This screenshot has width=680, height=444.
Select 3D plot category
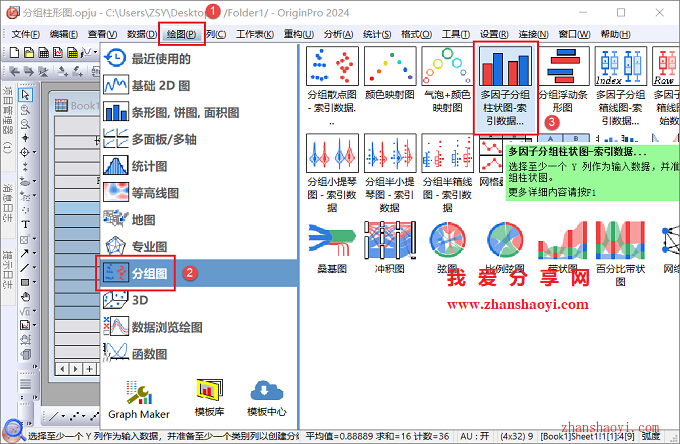(x=199, y=300)
